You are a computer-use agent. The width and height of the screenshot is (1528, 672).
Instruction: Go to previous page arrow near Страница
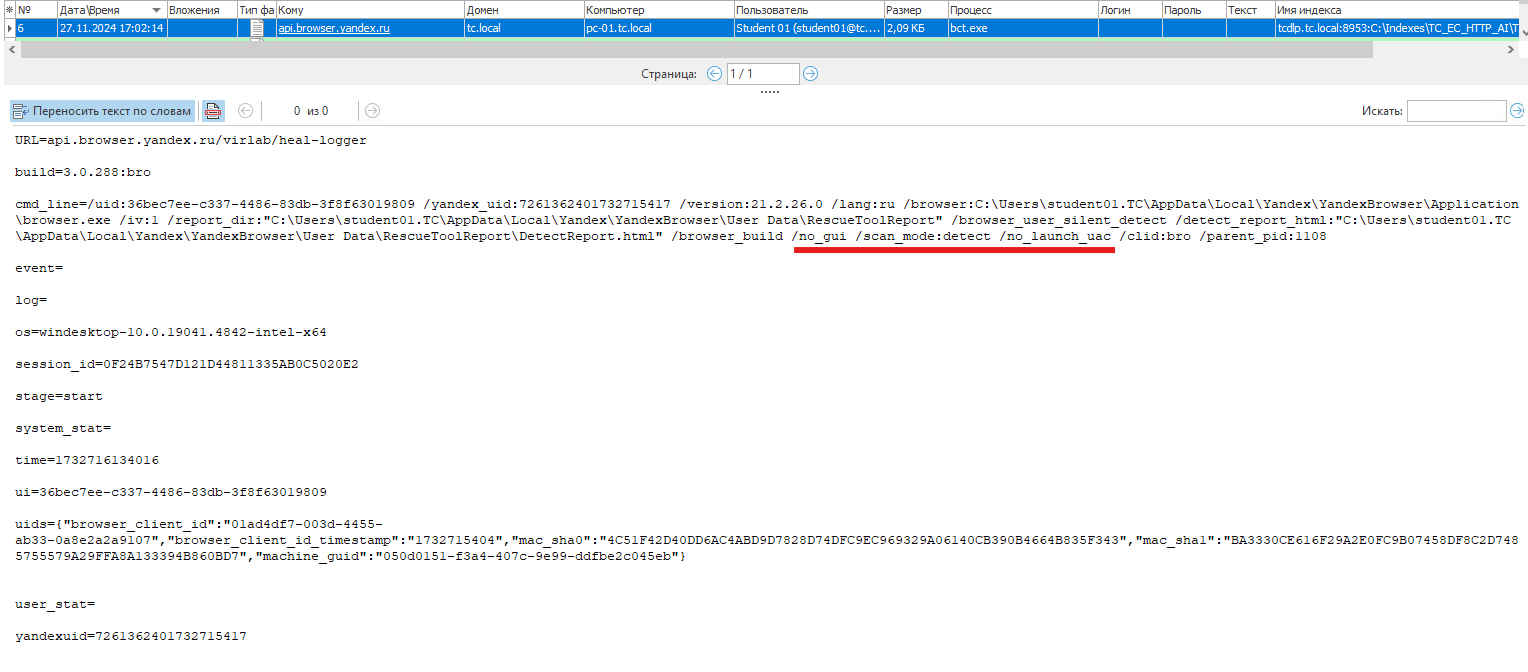point(714,73)
